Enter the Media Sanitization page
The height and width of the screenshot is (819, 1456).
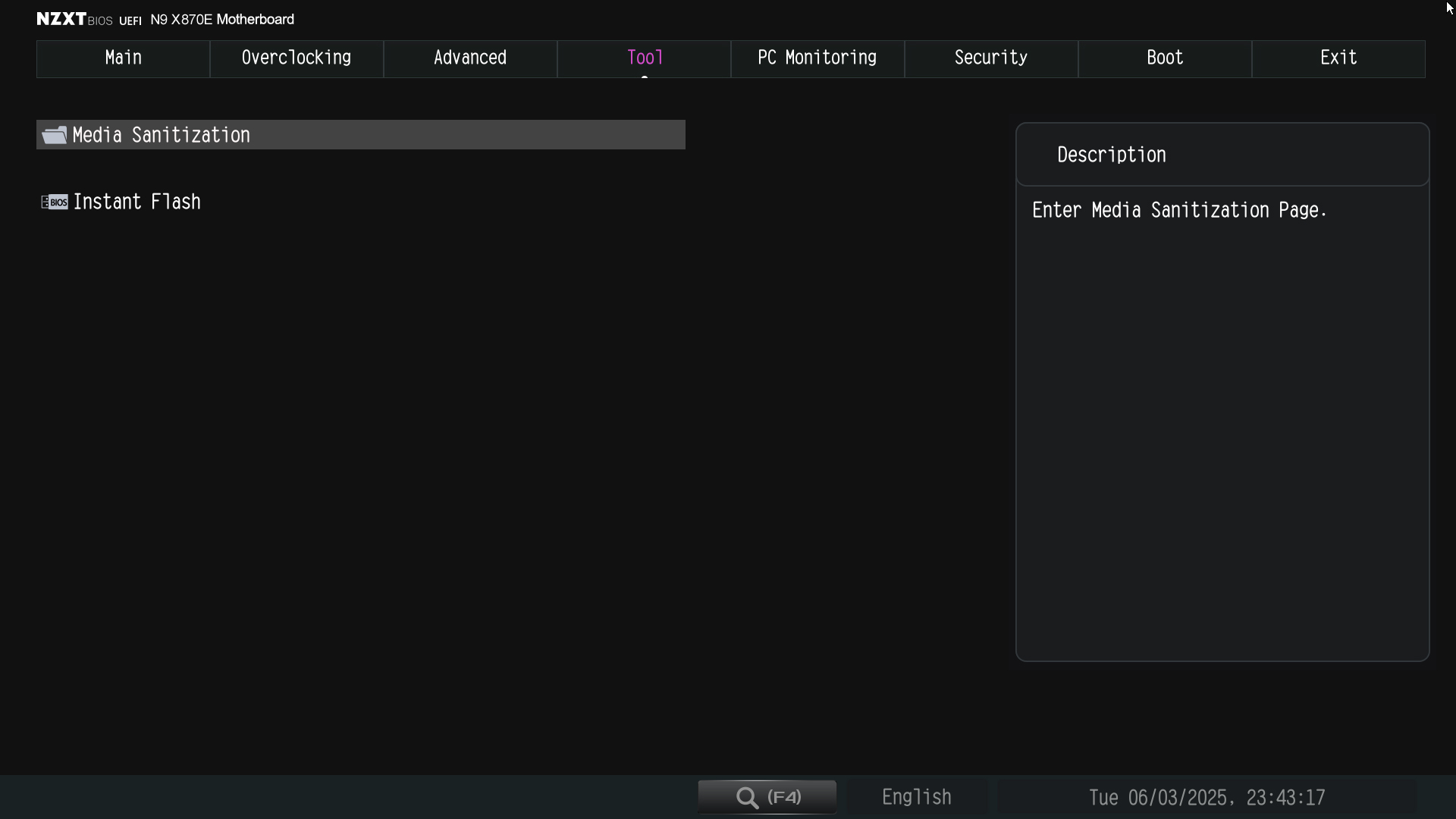(162, 135)
